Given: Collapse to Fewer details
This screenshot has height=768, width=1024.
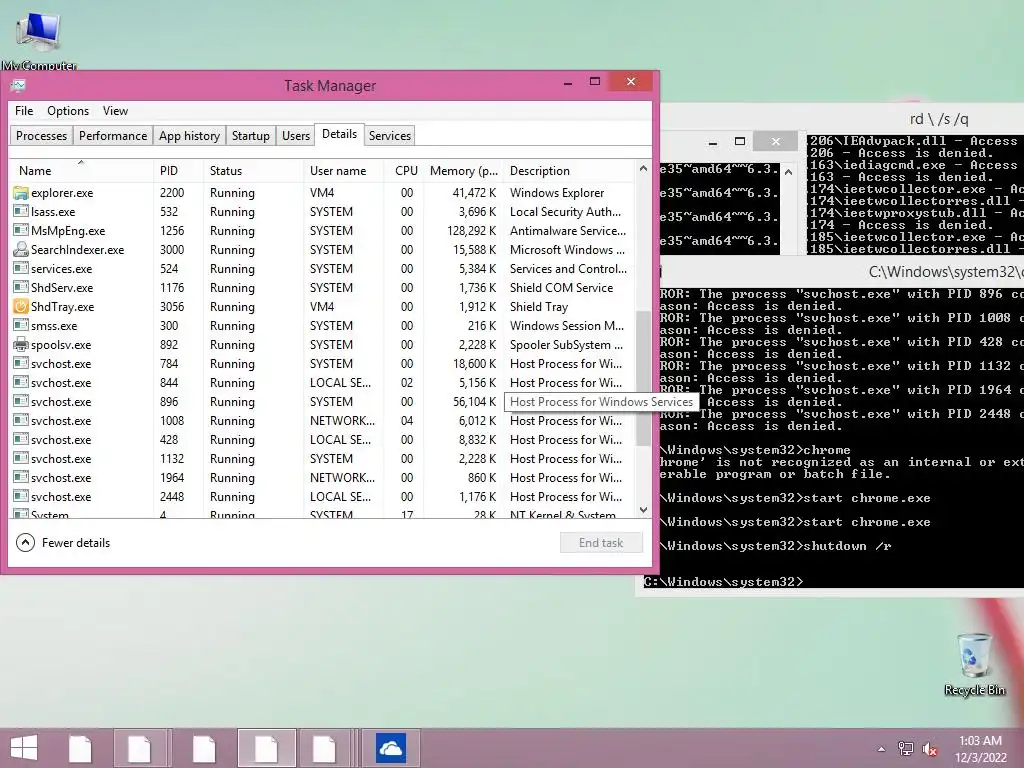Looking at the screenshot, I should [x=63, y=543].
